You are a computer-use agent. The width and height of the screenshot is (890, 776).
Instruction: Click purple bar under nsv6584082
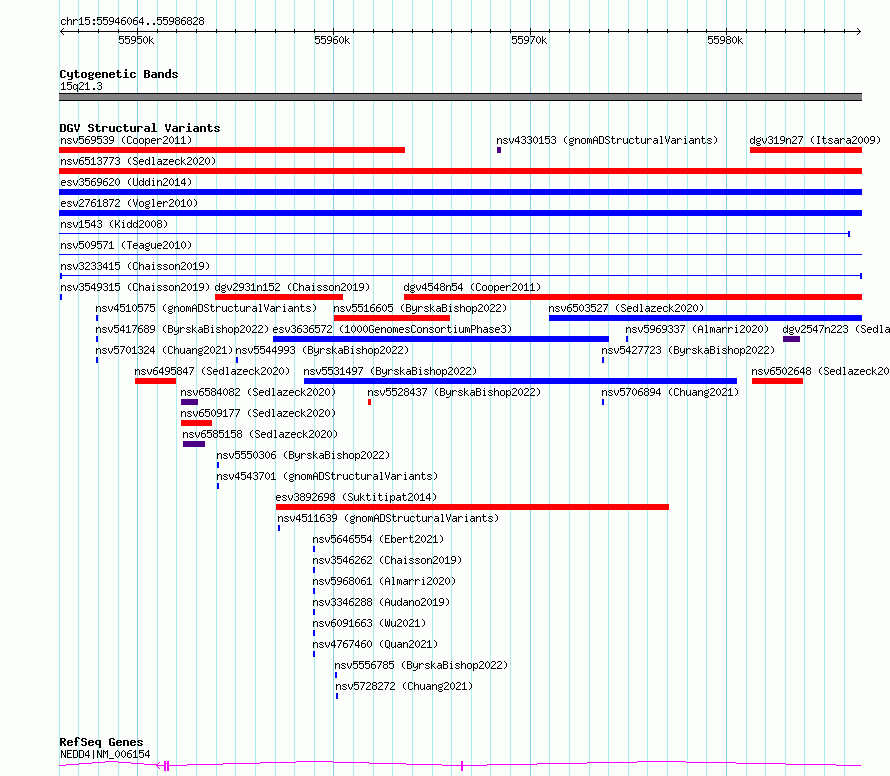(x=190, y=402)
